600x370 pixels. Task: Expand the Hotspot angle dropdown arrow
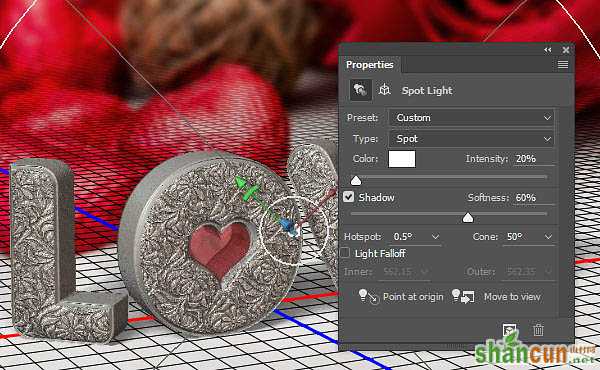435,237
